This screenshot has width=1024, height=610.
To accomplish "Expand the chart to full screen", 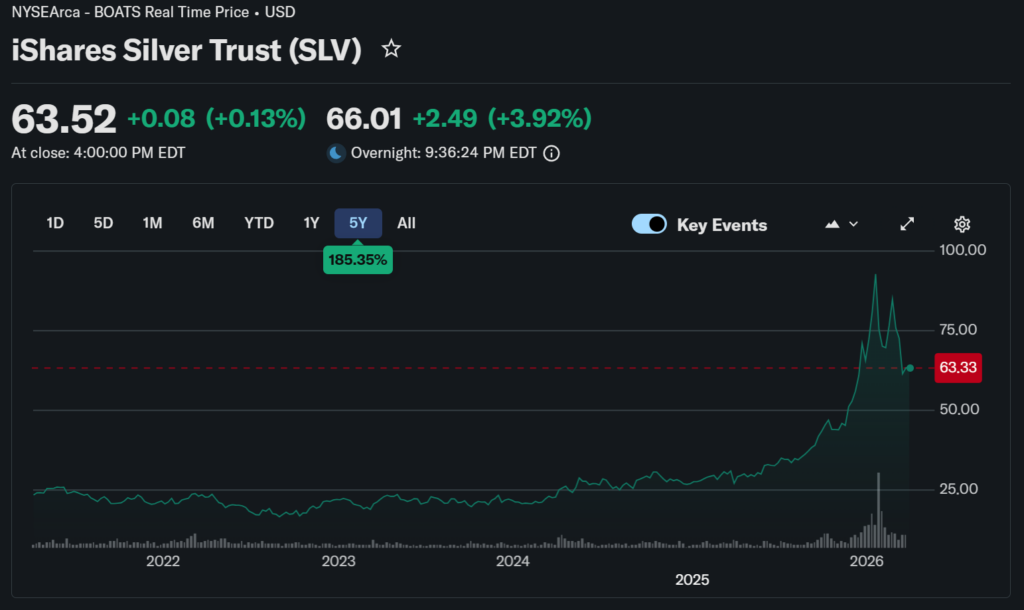I will (907, 224).
